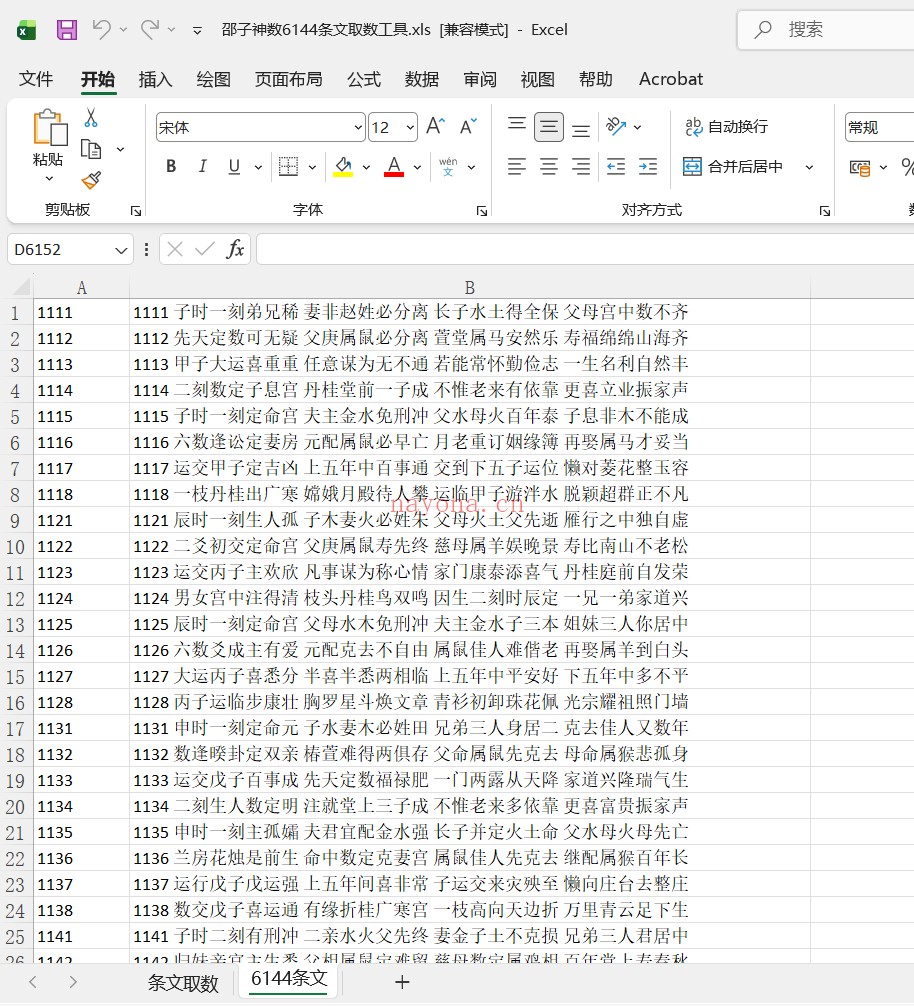Select column B header

470,287
